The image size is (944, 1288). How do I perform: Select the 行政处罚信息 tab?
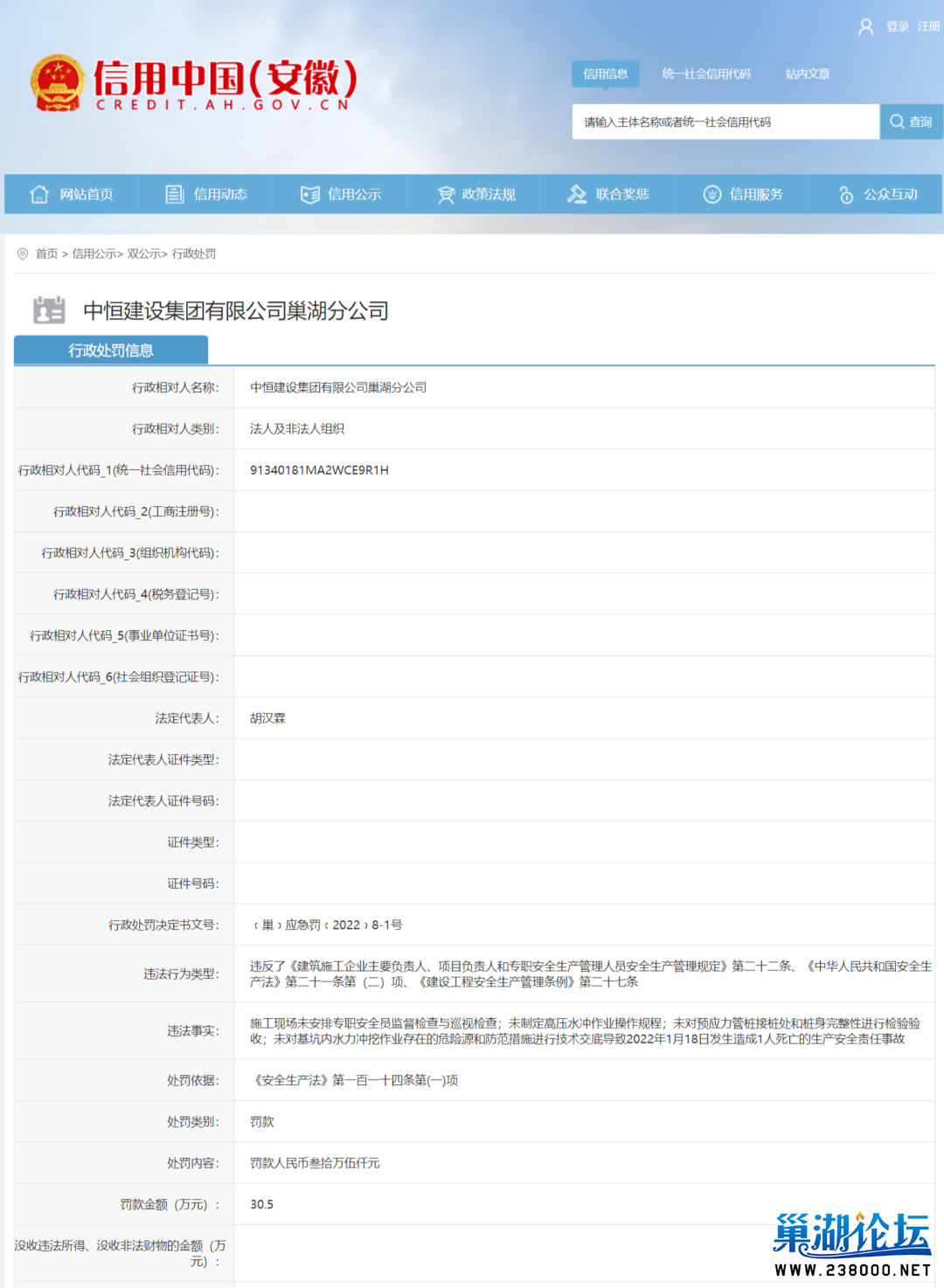[x=111, y=350]
